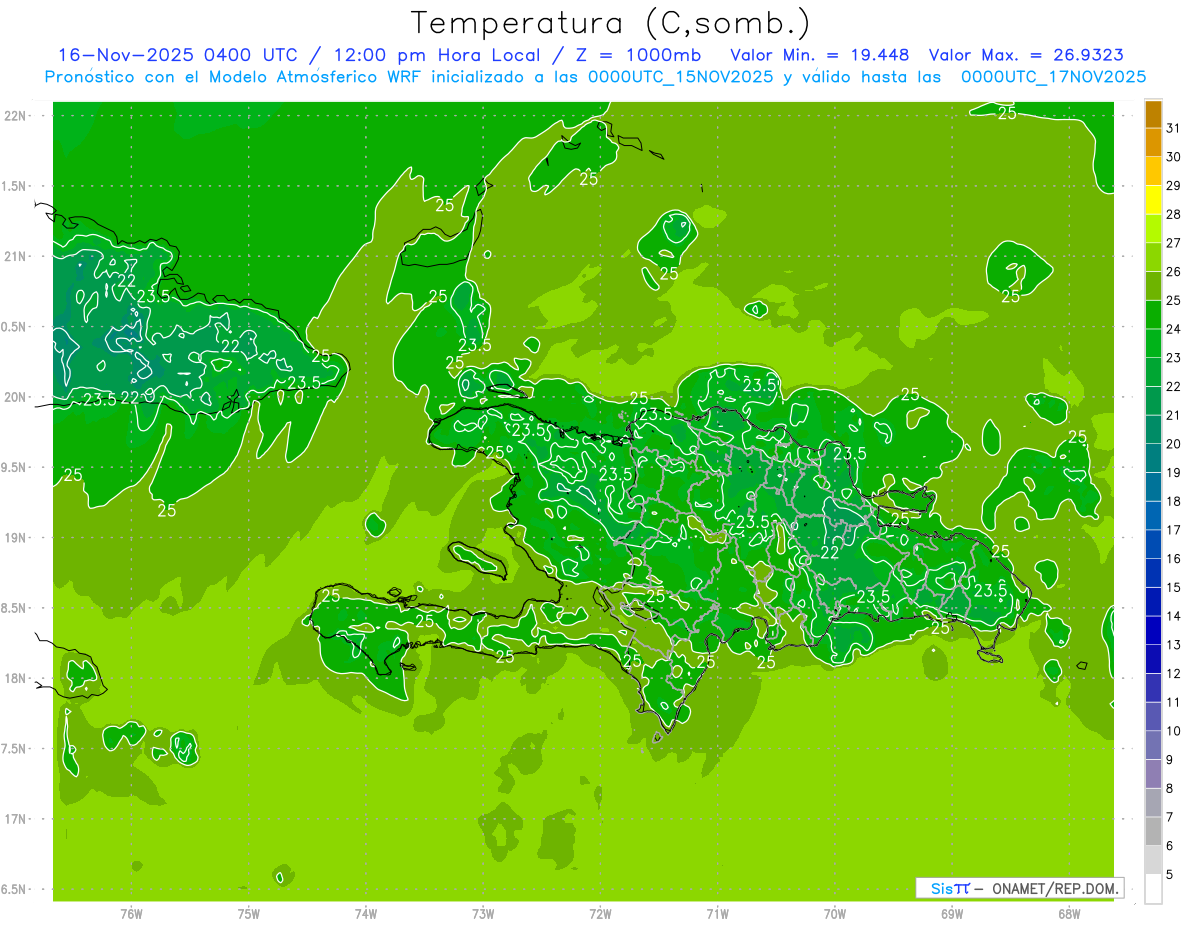Click the "0000UTC_17NOV2025" valid-until time
The height and width of the screenshot is (927, 1200).
tap(1053, 77)
